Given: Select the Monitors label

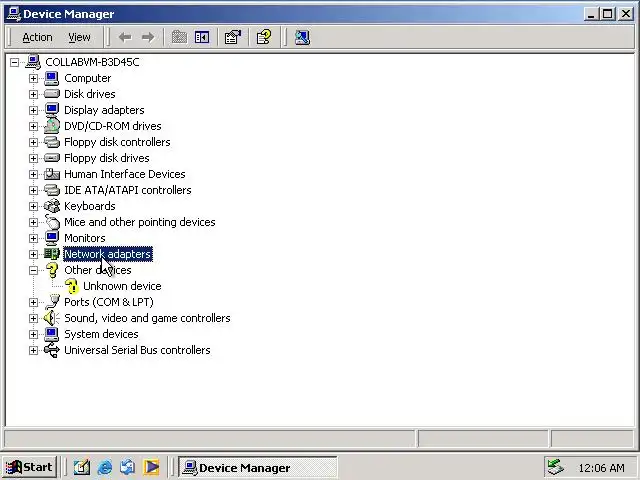Looking at the screenshot, I should [x=85, y=238].
